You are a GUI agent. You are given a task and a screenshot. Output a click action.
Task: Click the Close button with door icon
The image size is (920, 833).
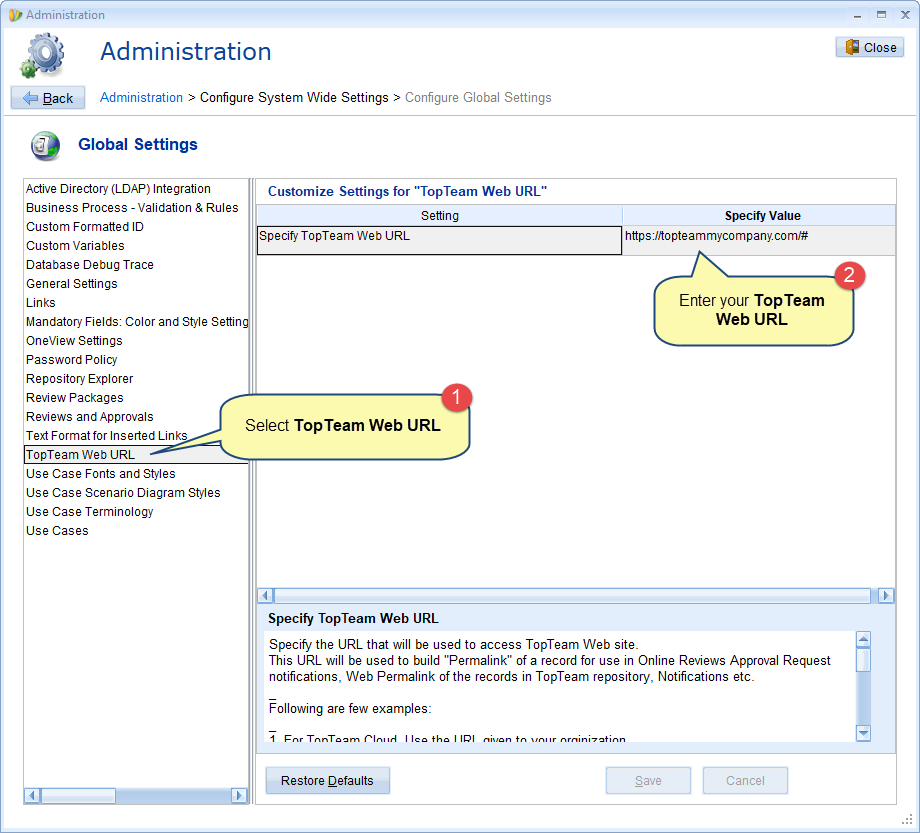coord(870,48)
